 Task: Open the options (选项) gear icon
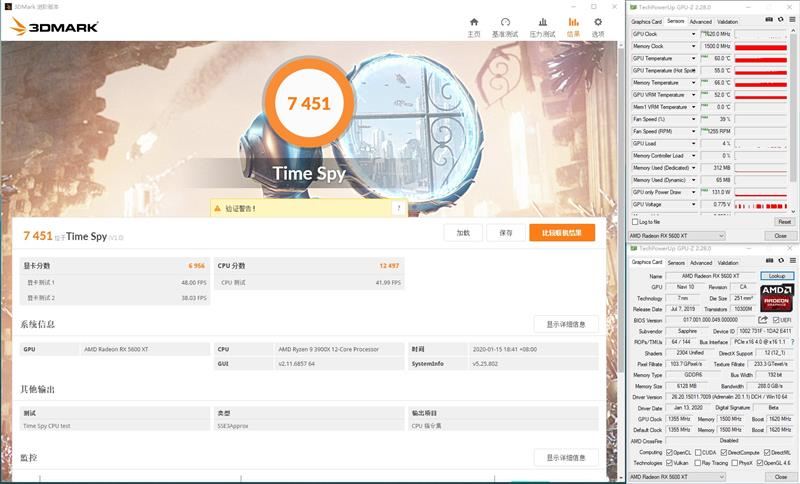tap(598, 22)
